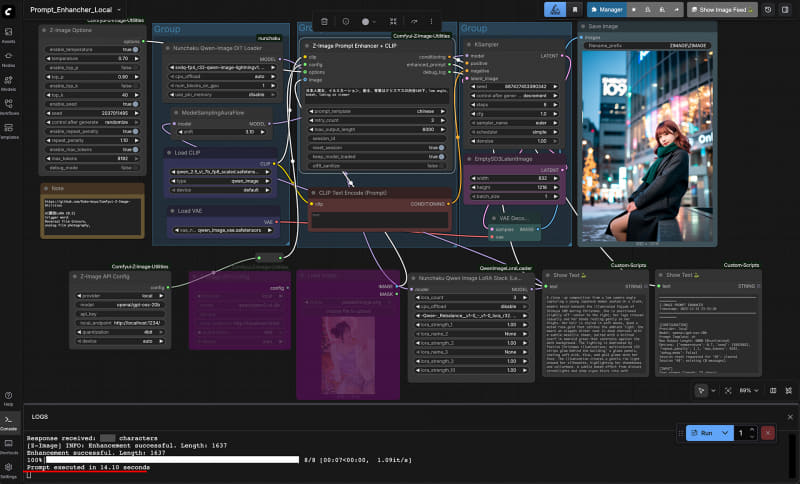800x484 pixels.
Task: Open the Templates sidebar icon
Action: click(9, 131)
